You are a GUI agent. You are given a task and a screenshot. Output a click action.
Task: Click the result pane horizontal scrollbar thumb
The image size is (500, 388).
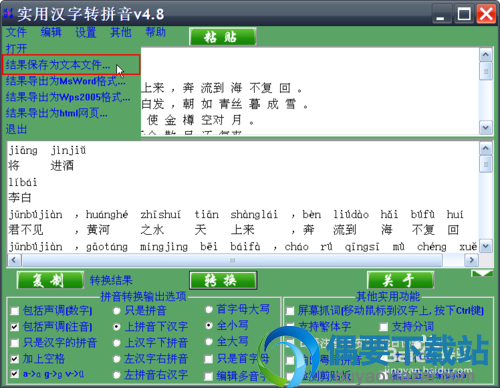click(x=232, y=260)
